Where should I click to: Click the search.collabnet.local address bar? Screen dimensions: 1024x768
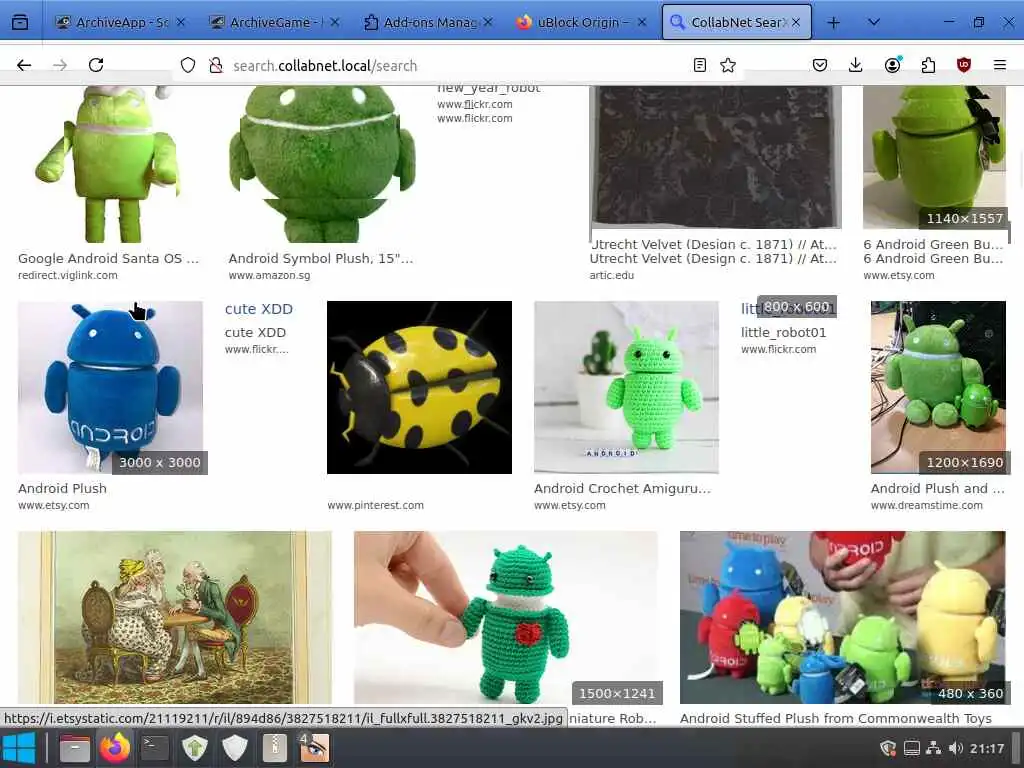(457, 66)
